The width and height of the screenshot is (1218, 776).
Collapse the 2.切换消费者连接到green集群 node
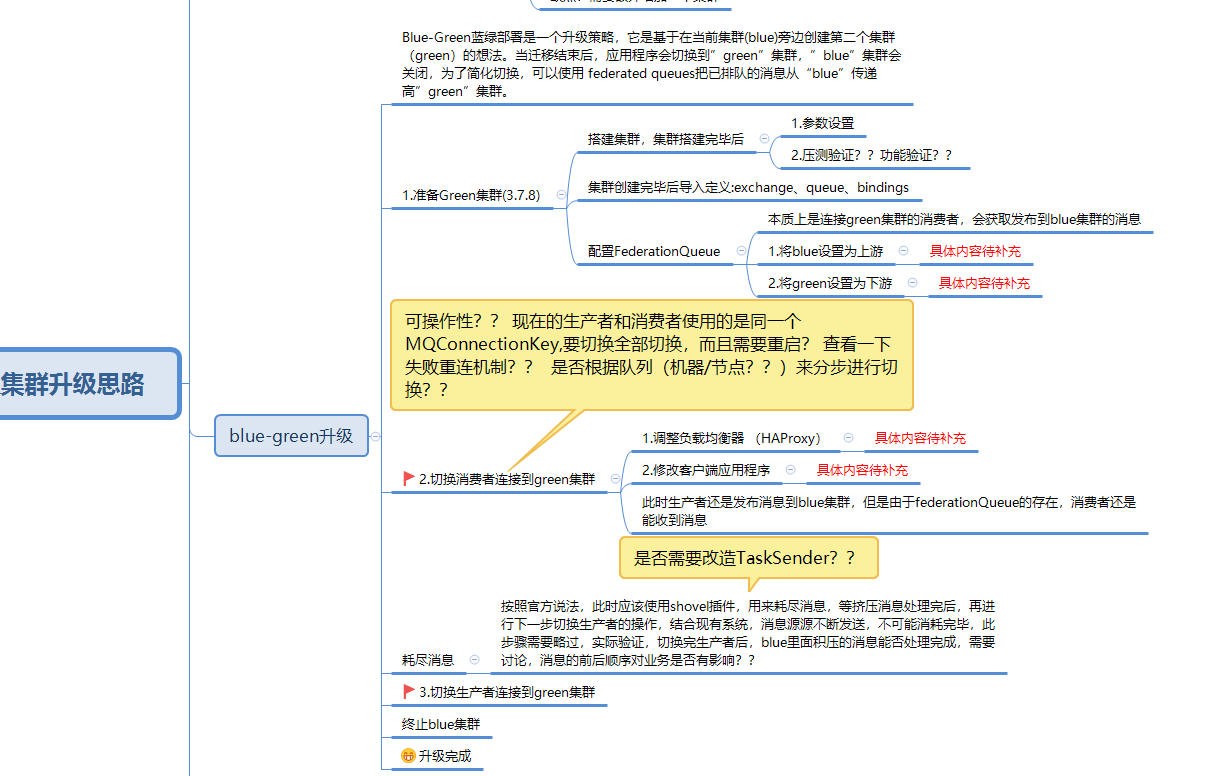tap(615, 479)
